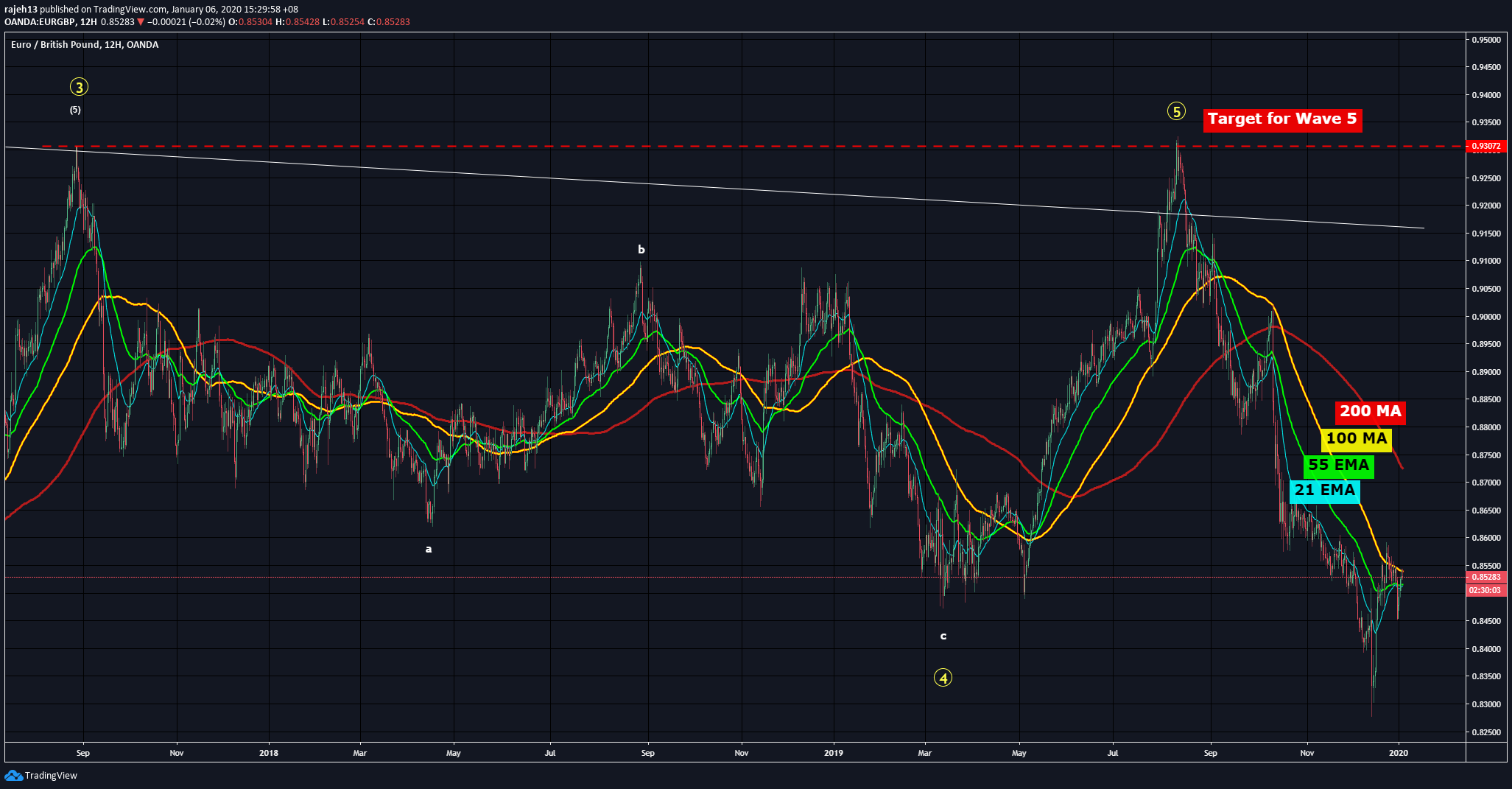Click the TradingView logo icon
Image resolution: width=1512 pixels, height=789 pixels.
13,775
